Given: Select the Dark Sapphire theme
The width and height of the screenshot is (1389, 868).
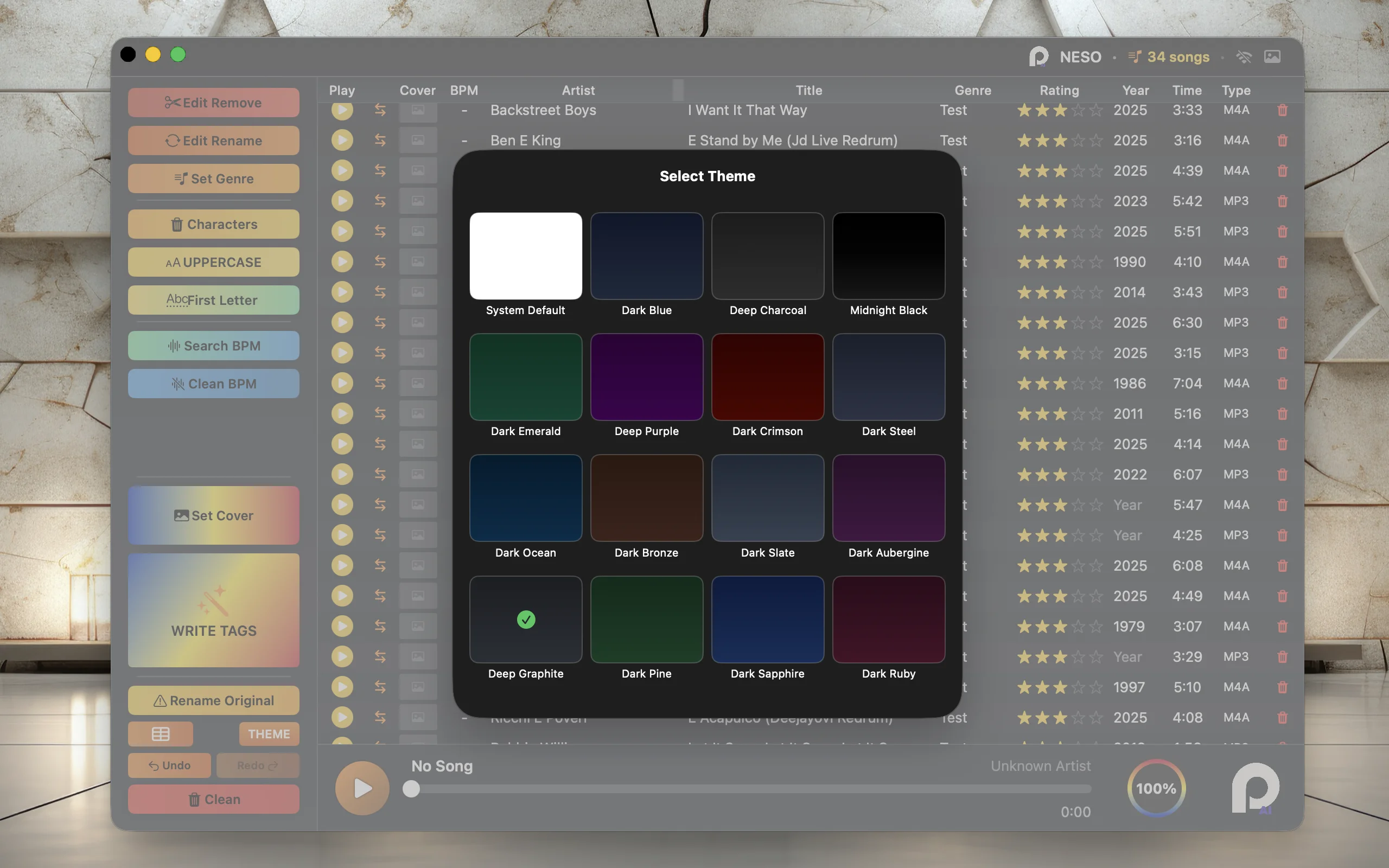Looking at the screenshot, I should (767, 619).
